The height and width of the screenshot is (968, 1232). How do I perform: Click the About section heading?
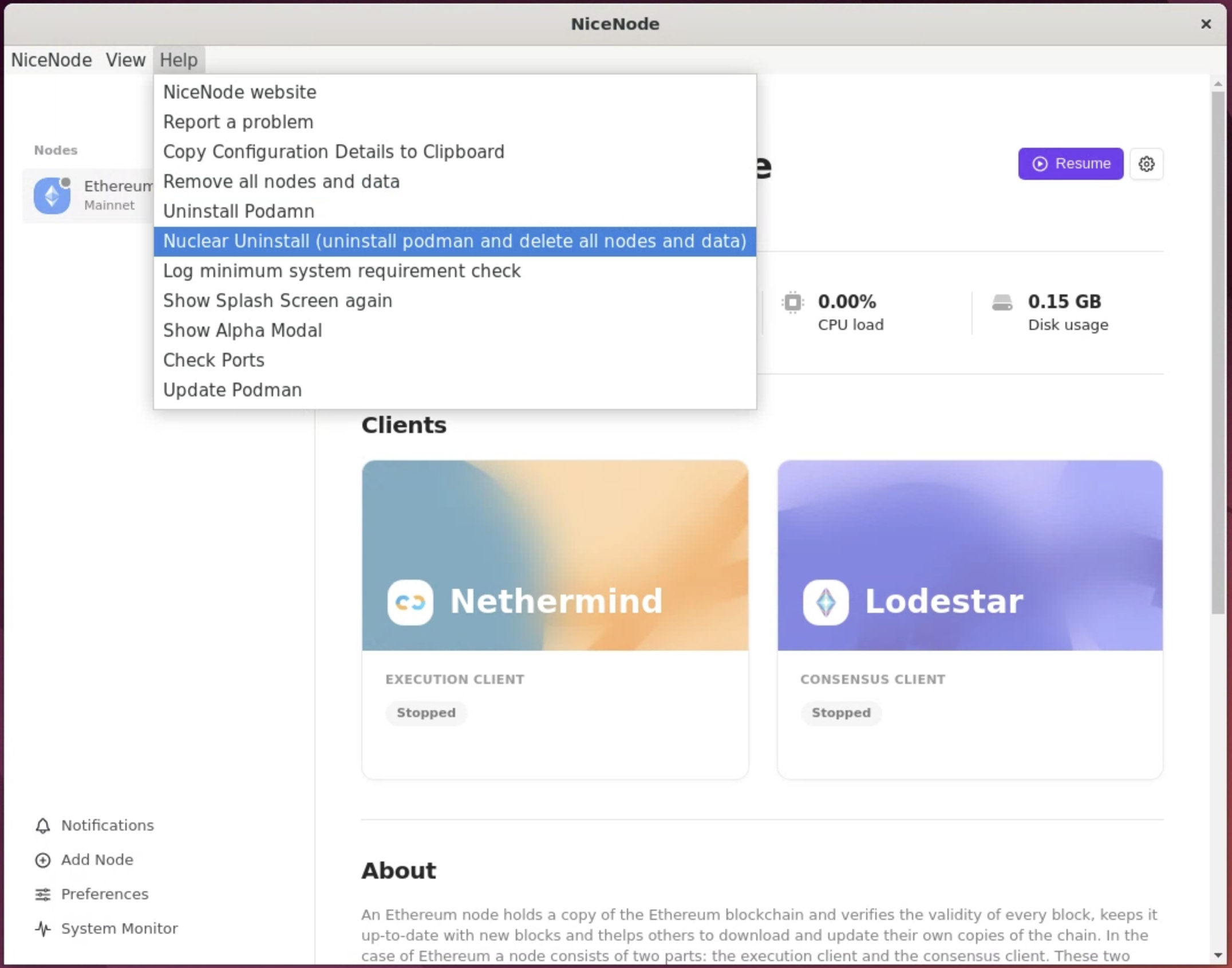pyautogui.click(x=398, y=871)
